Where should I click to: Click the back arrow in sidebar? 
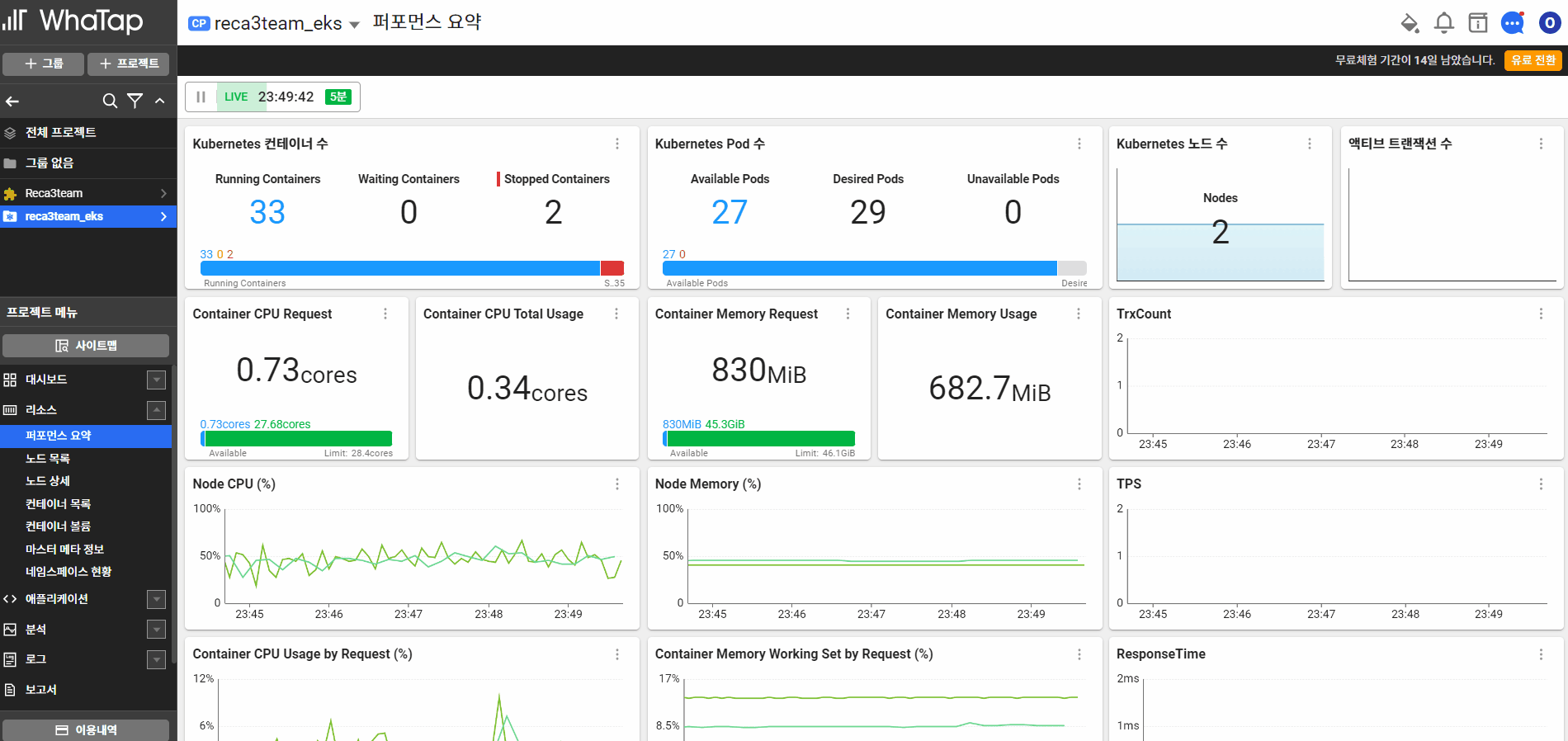pyautogui.click(x=12, y=101)
